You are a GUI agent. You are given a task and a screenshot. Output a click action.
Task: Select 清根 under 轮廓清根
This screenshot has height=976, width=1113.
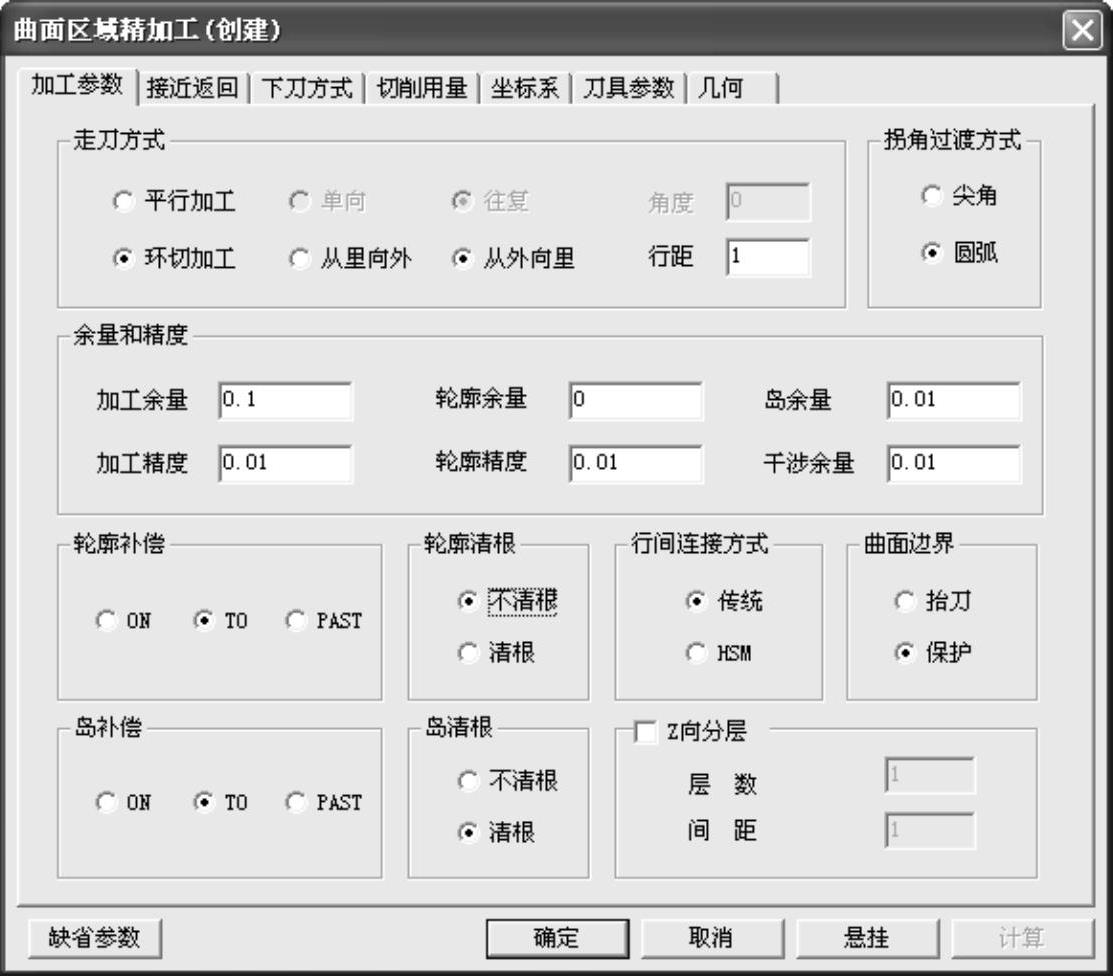coord(468,653)
